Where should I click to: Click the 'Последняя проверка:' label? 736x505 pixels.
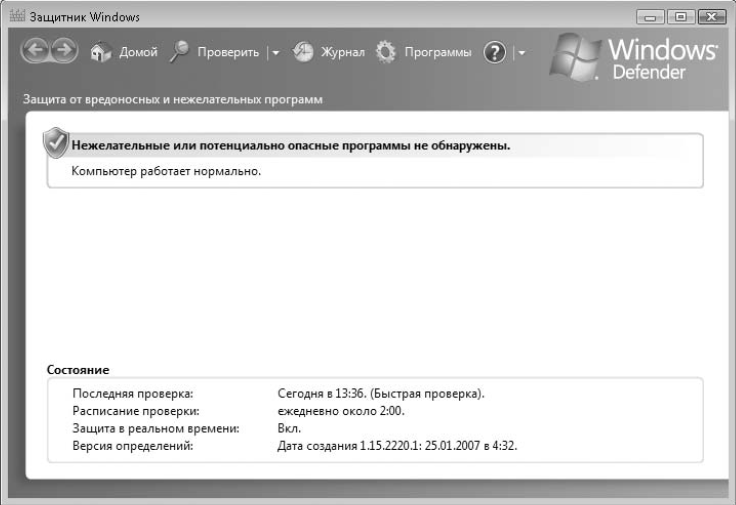[x=133, y=393]
